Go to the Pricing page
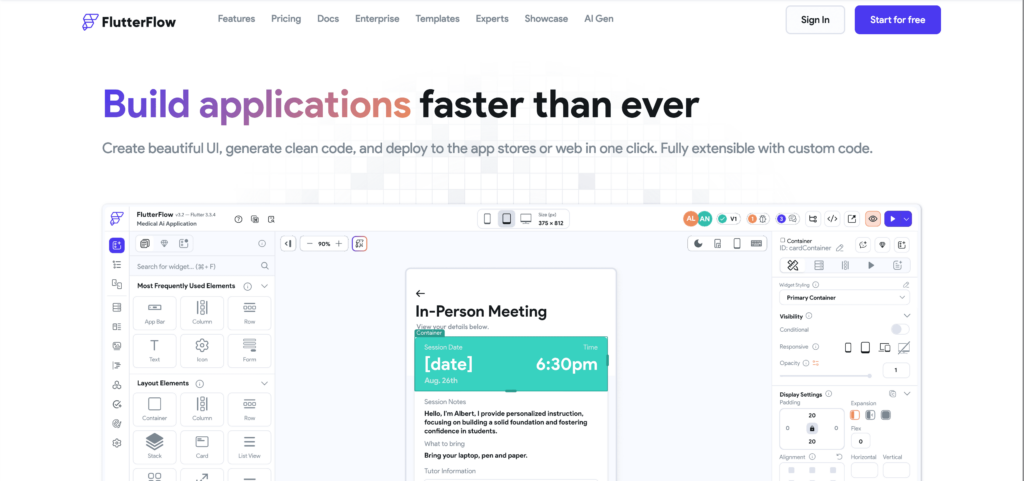The image size is (1024, 481). click(x=286, y=19)
